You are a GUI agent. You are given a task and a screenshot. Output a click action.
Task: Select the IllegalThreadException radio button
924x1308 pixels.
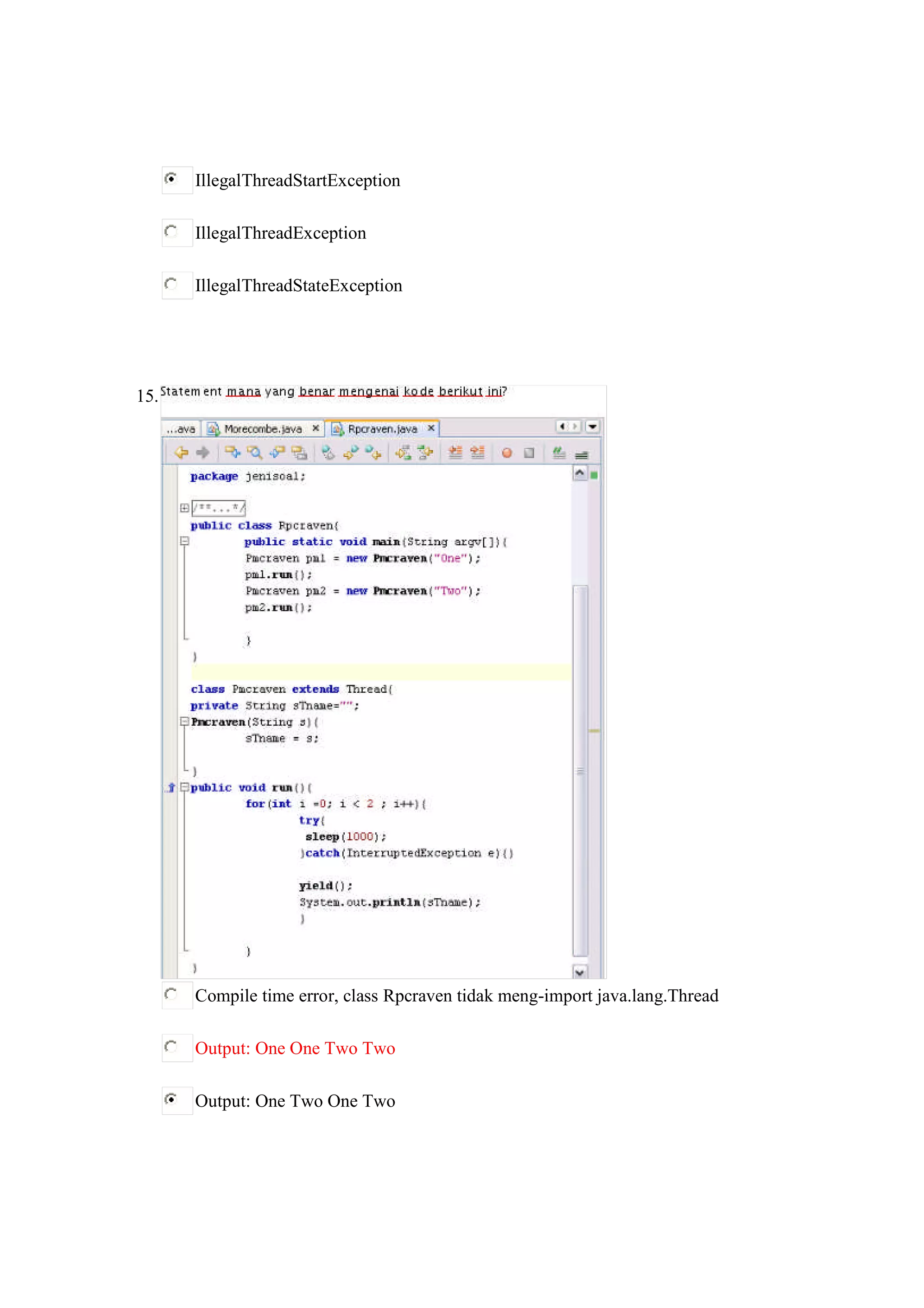pyautogui.click(x=170, y=231)
